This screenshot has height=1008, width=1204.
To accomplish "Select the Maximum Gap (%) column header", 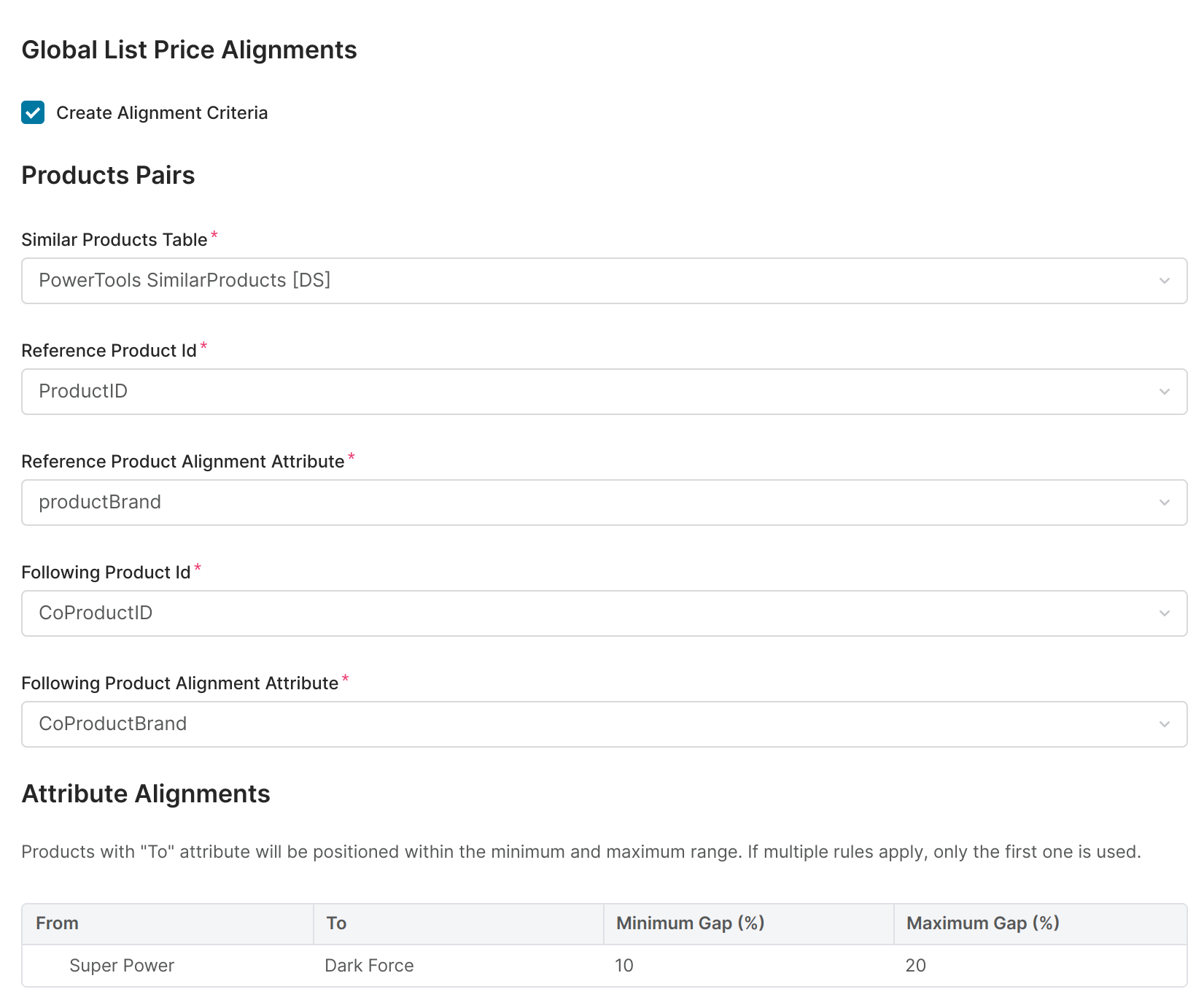I will coord(982,923).
